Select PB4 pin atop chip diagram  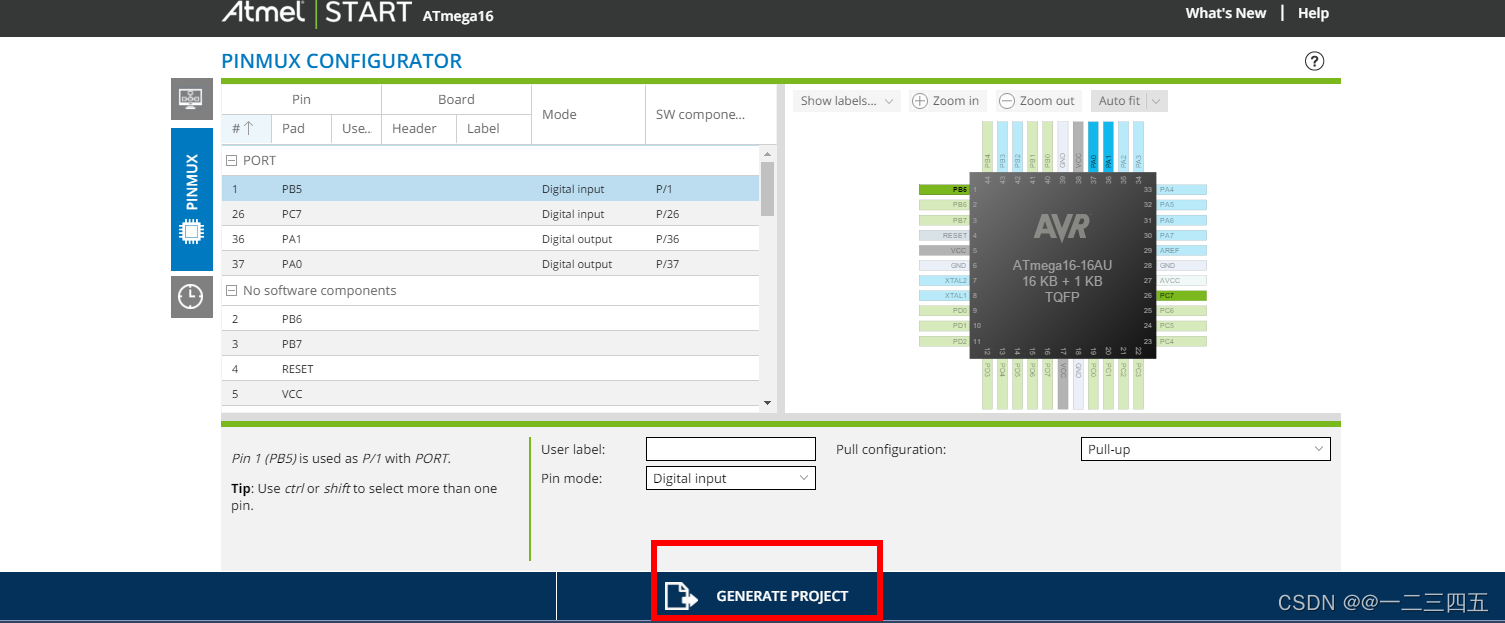point(987,146)
